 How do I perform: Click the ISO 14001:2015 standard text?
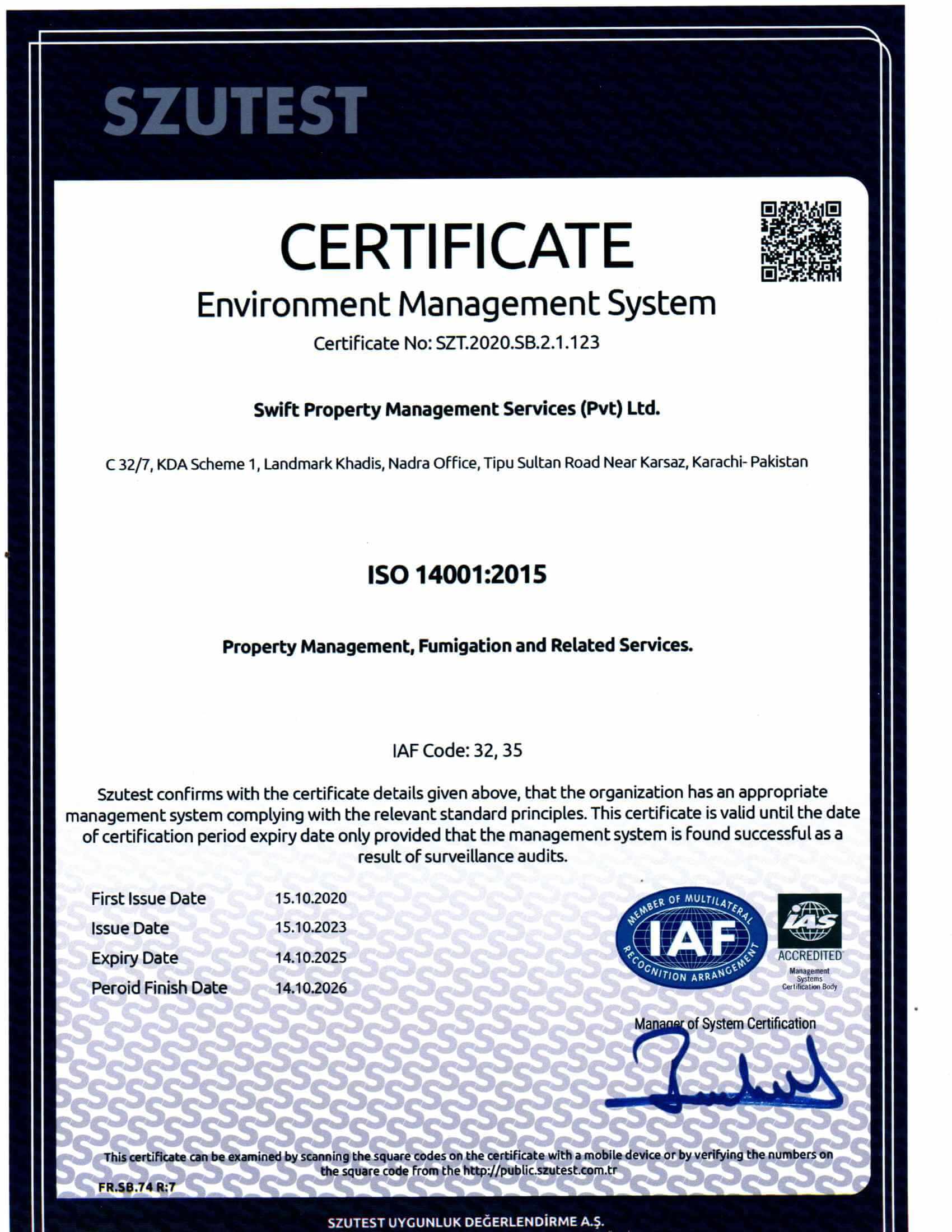(457, 575)
